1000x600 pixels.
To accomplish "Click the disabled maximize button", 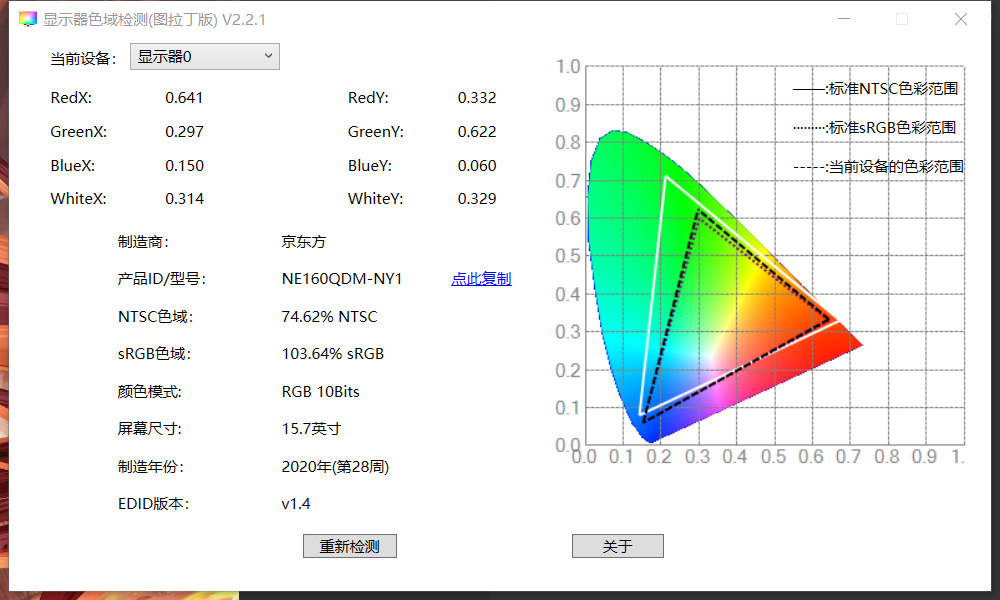I will point(902,19).
